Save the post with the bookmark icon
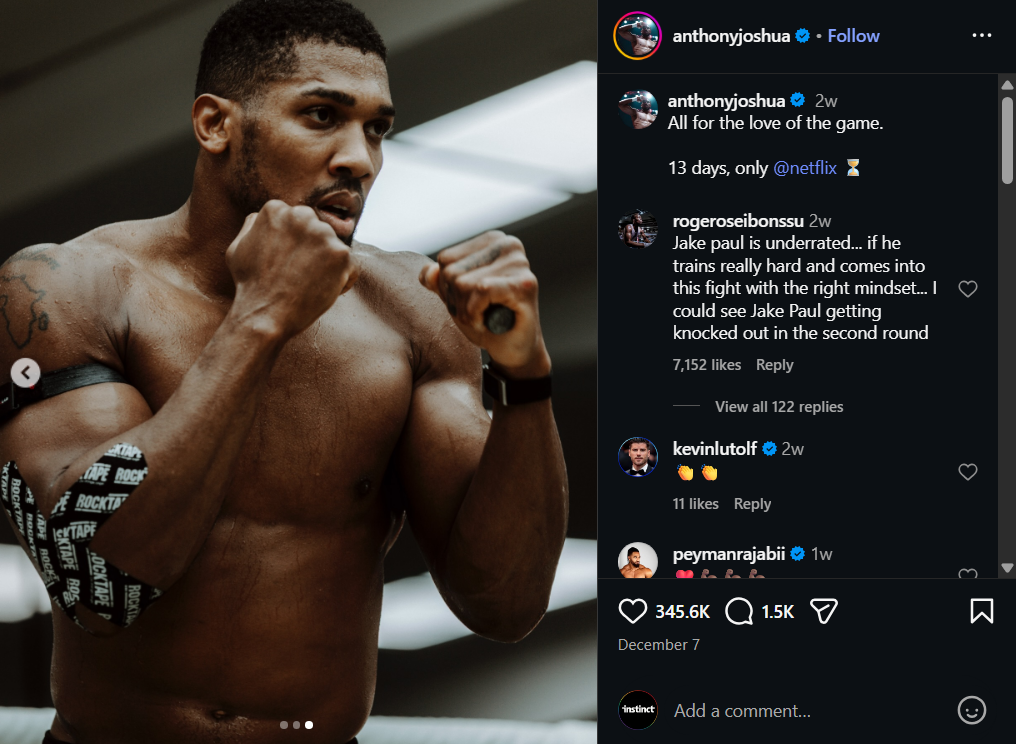1016x744 pixels. (982, 611)
